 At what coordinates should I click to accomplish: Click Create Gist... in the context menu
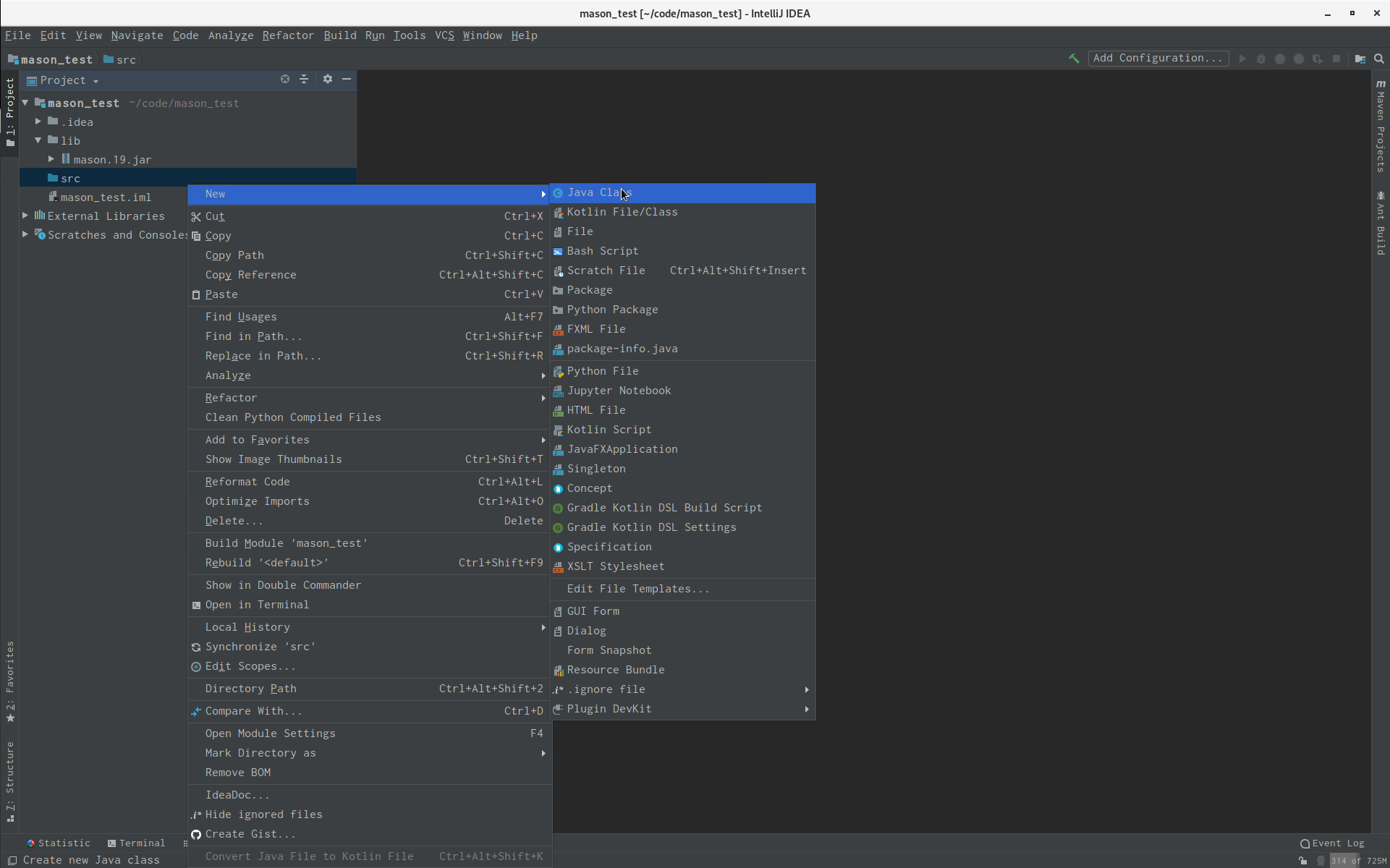[369, 834]
